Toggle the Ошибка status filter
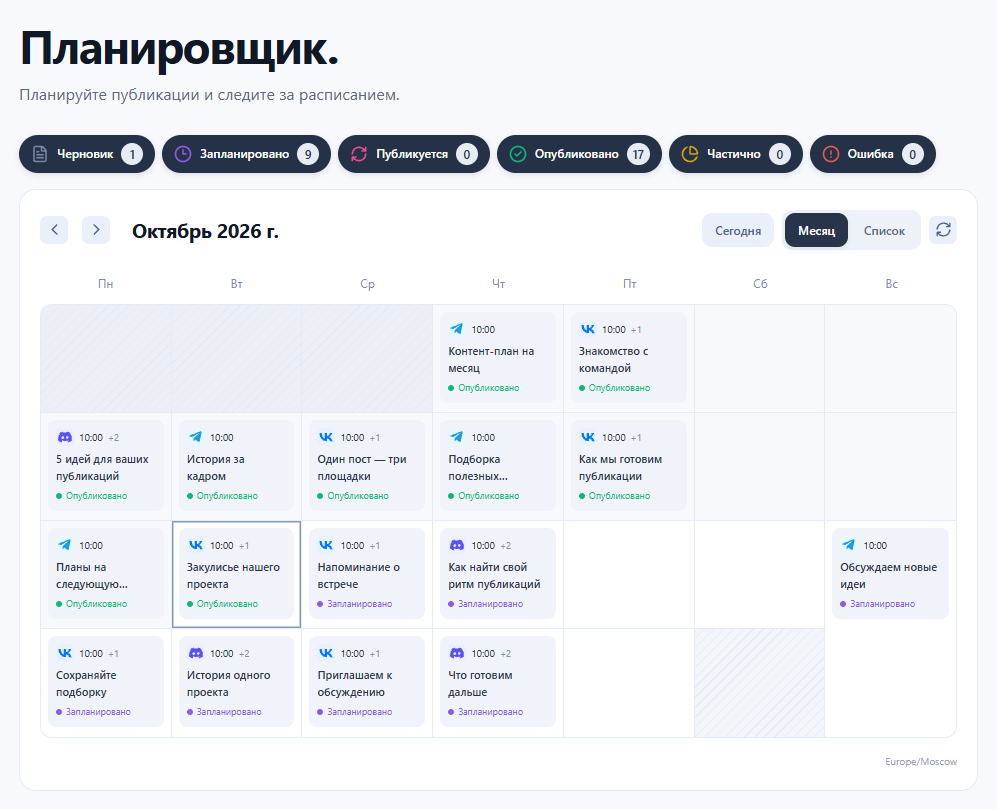This screenshot has height=809, width=997. pos(872,154)
